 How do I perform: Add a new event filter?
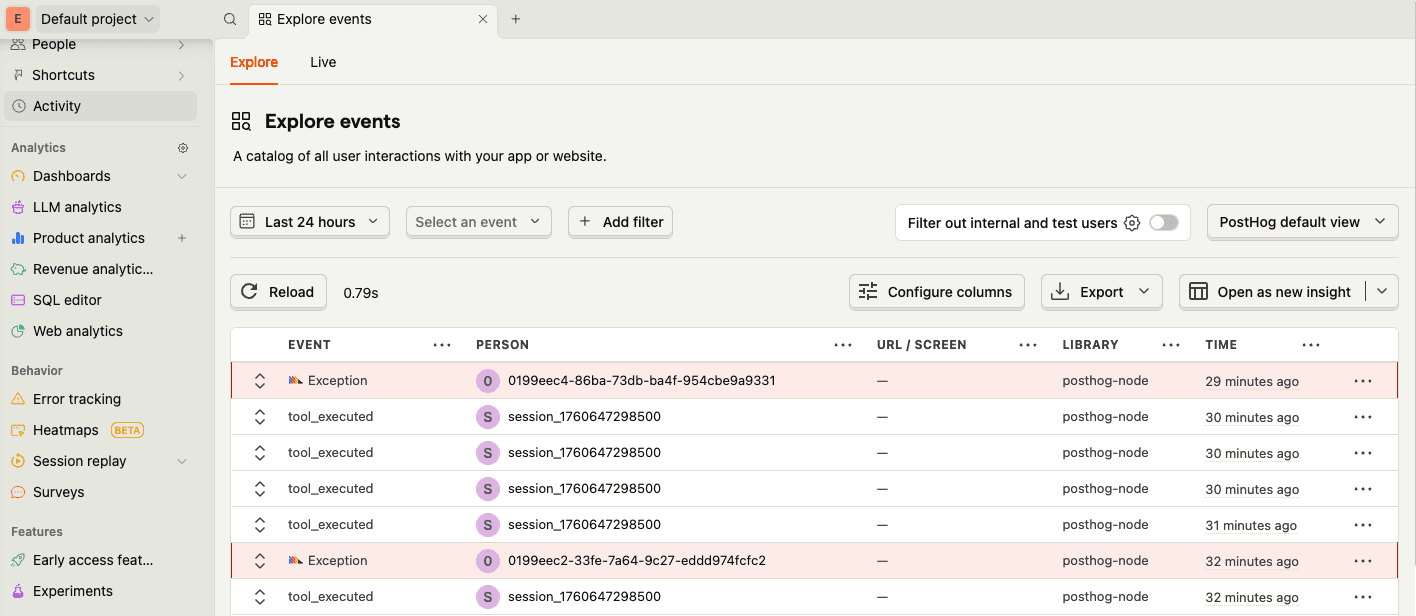(x=620, y=221)
